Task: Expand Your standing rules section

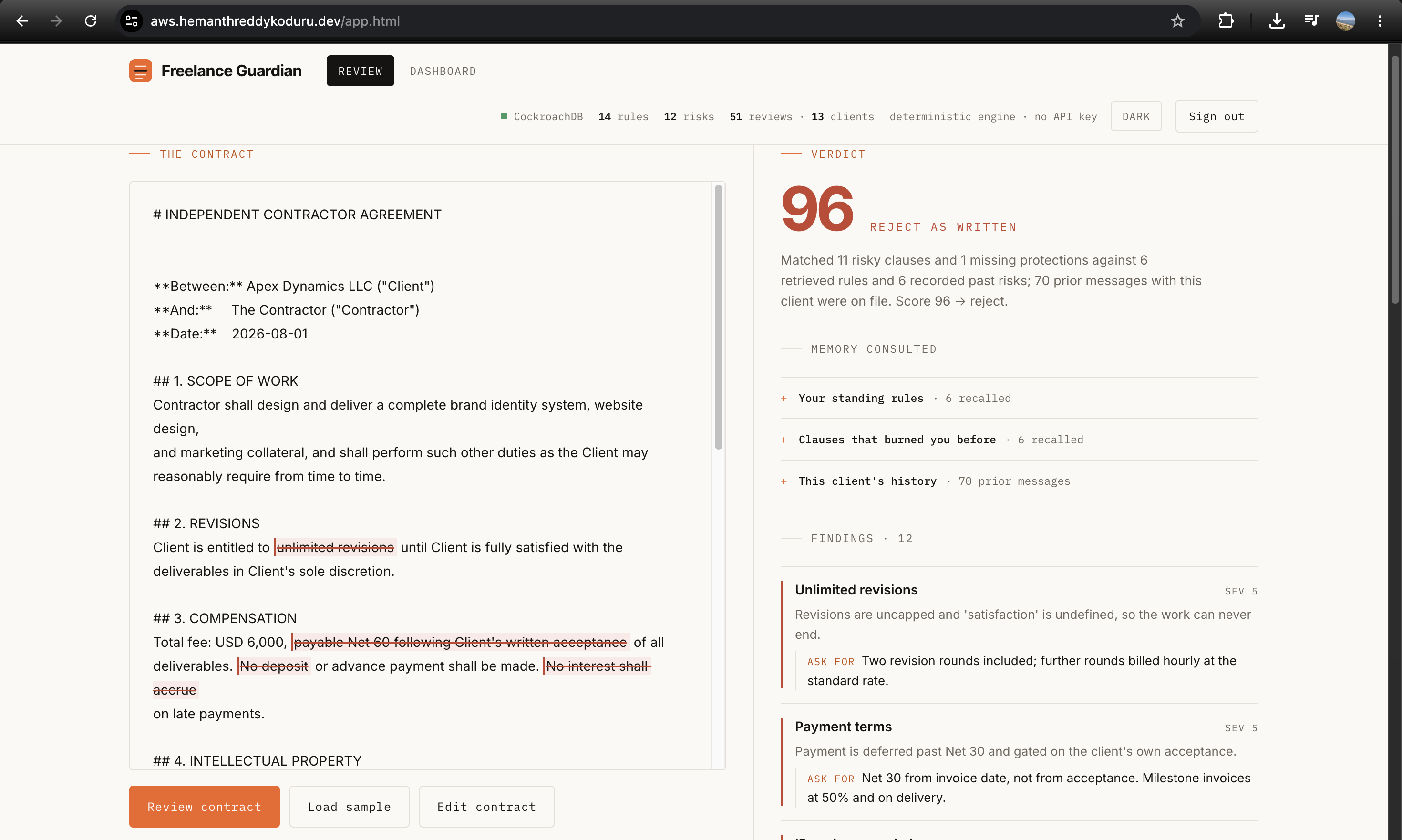Action: coord(1019,398)
